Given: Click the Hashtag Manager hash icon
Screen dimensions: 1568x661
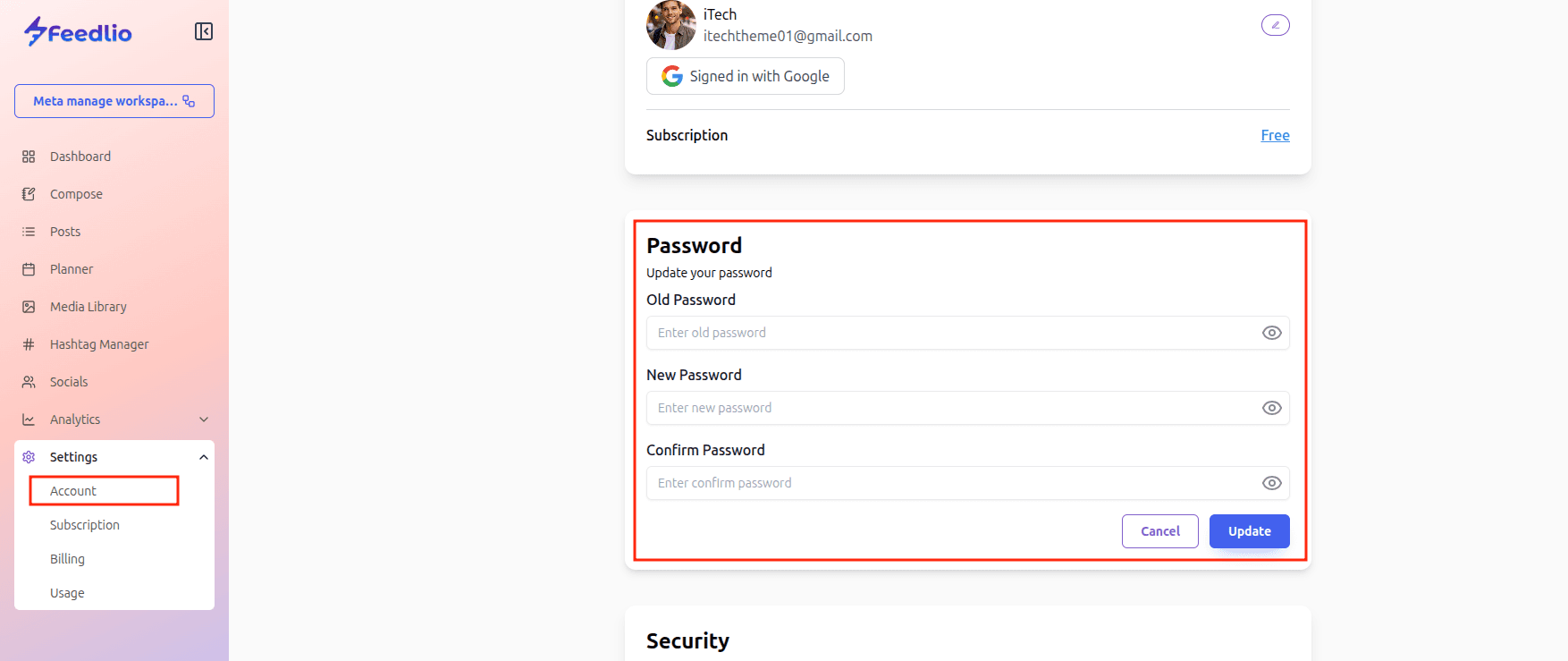Looking at the screenshot, I should [x=29, y=344].
